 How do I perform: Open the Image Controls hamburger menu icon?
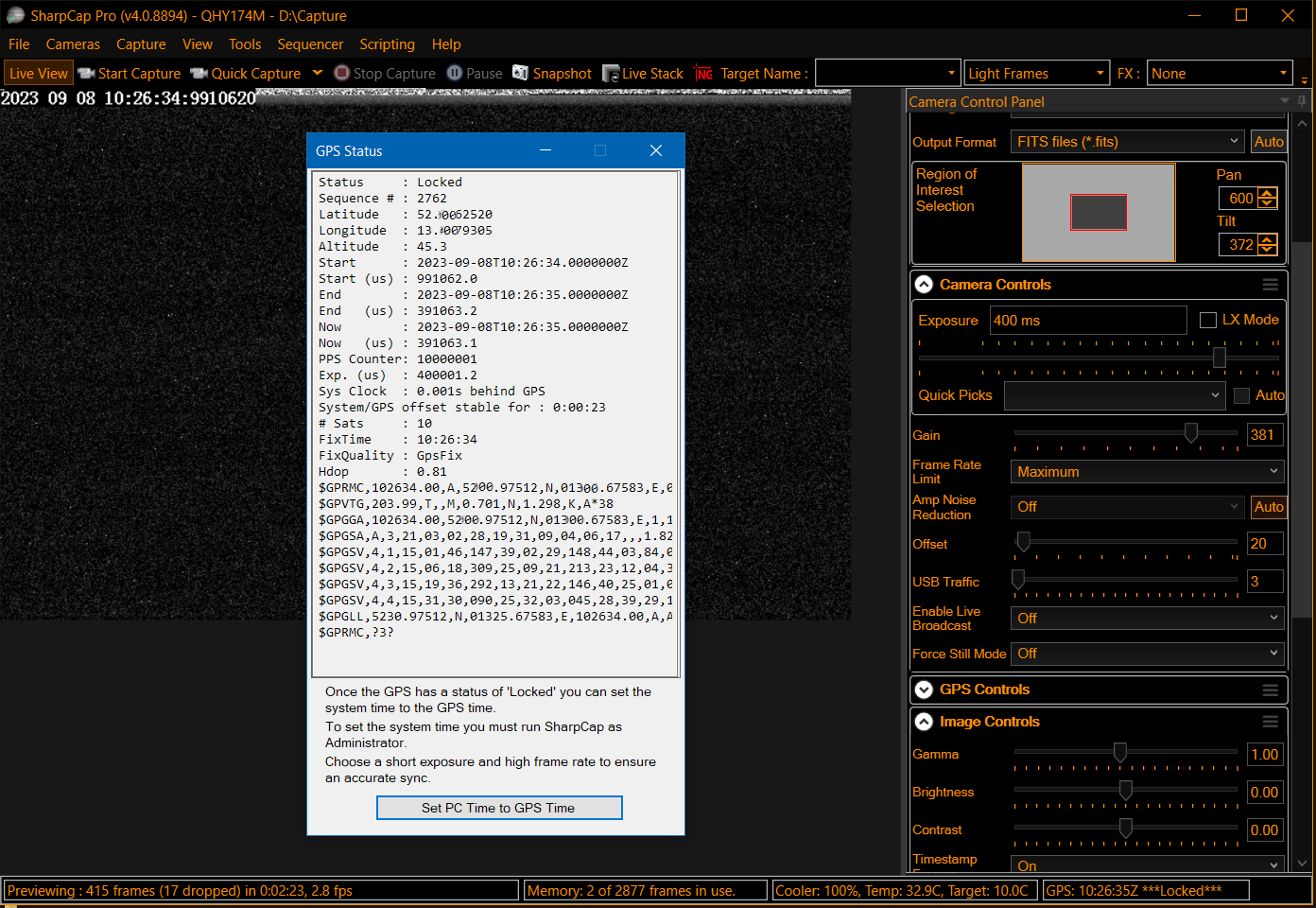point(1271,722)
